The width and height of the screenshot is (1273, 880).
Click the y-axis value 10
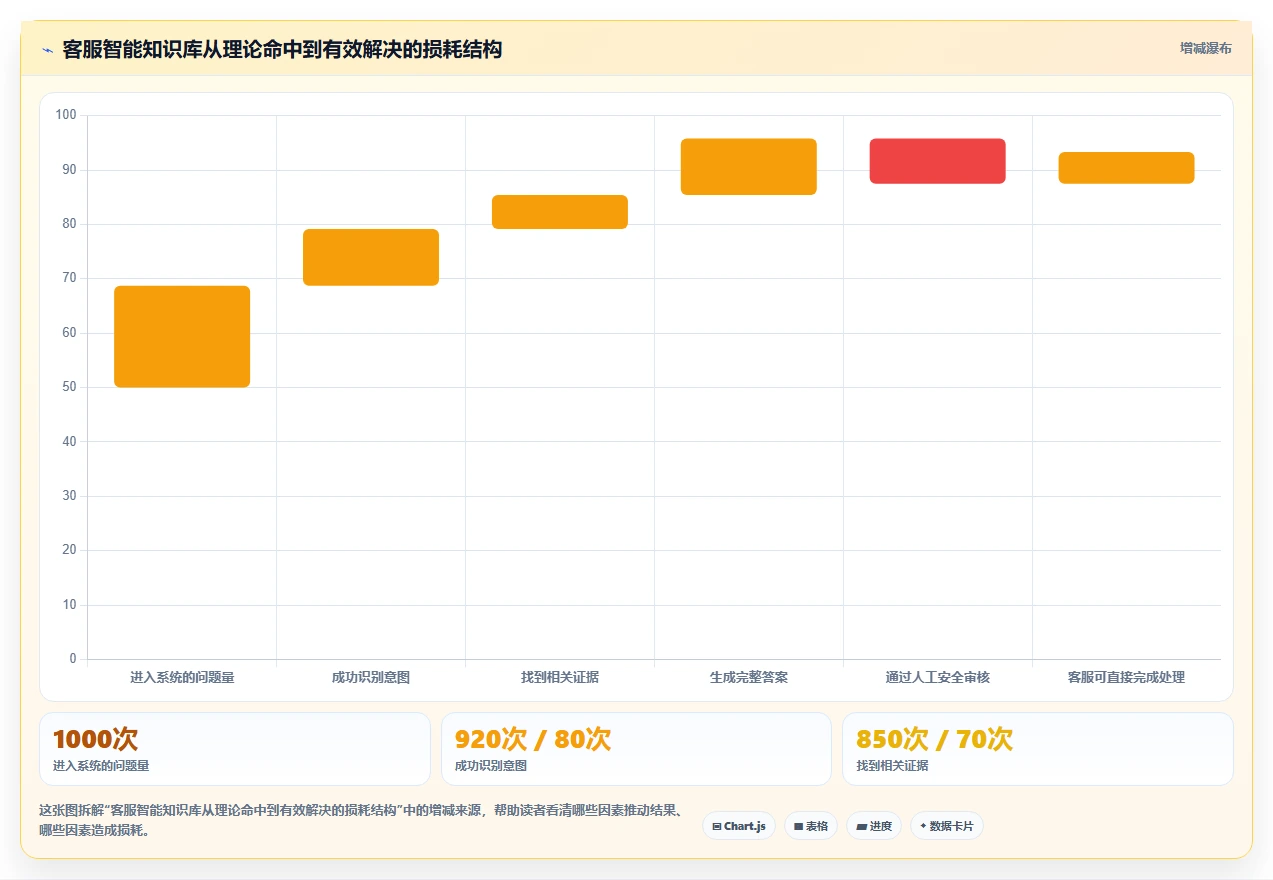(69, 605)
